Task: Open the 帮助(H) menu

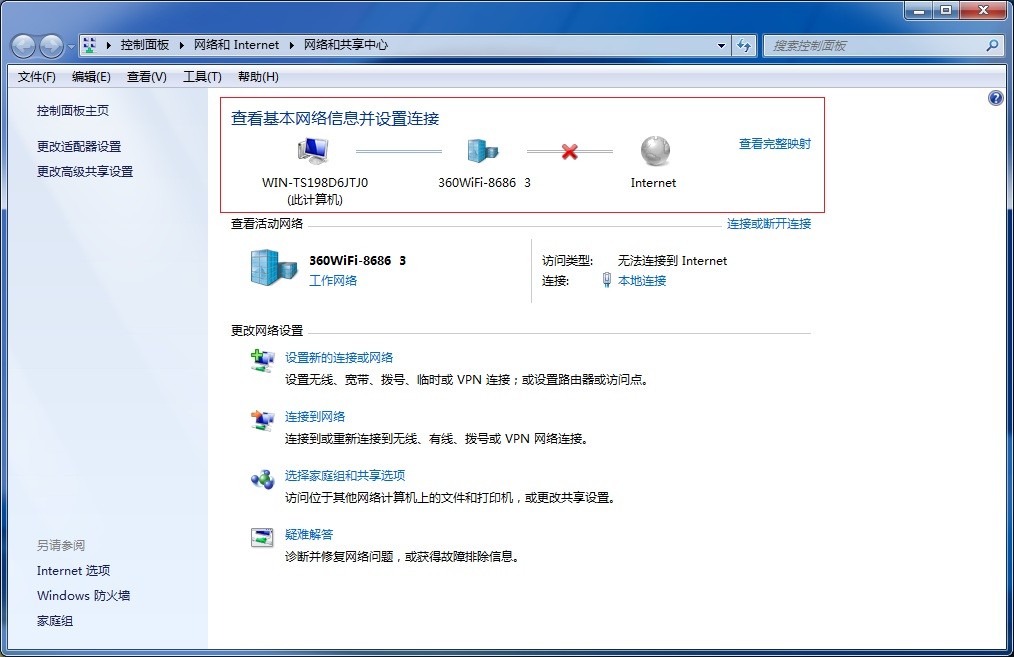Action: point(259,77)
